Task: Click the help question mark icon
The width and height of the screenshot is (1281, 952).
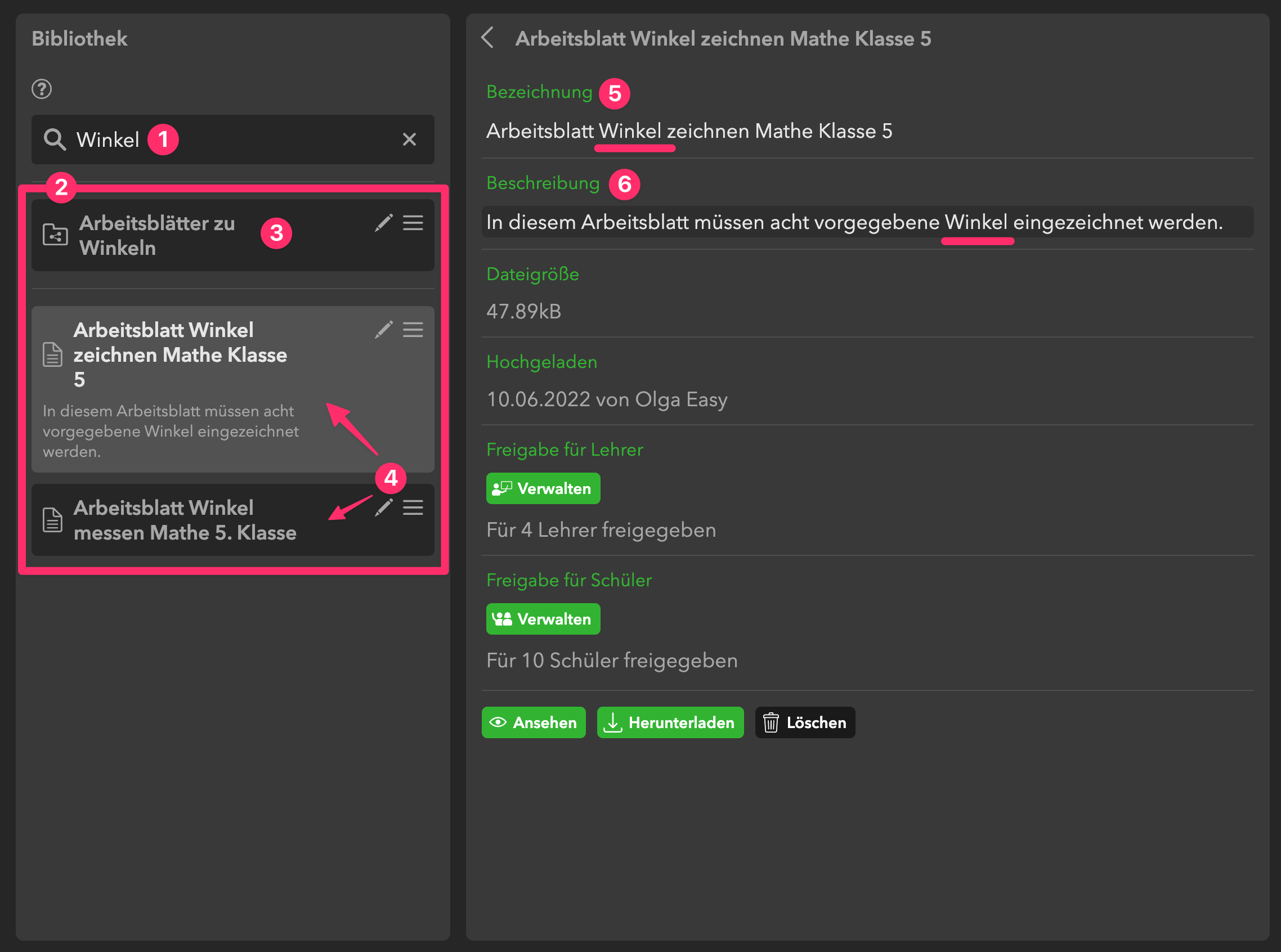Action: 42,89
